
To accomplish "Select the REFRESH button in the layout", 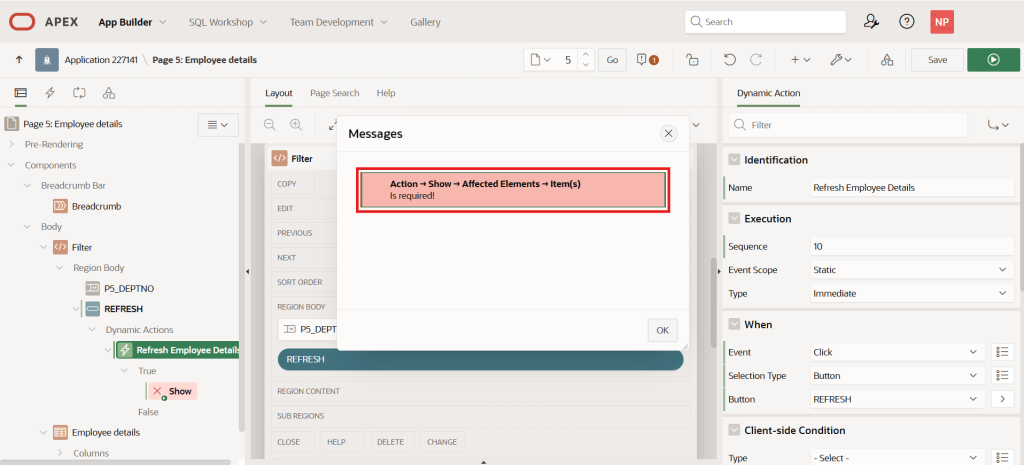I will coord(480,359).
